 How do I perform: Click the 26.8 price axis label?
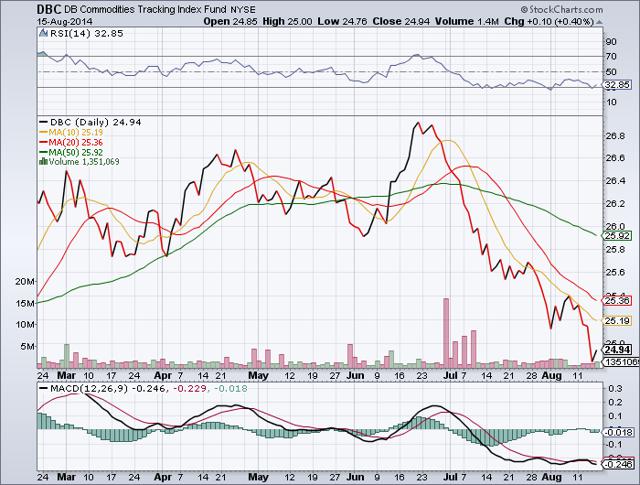point(614,135)
